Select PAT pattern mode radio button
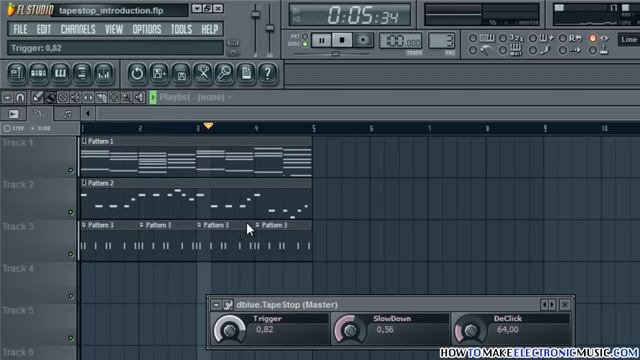Screen dimensions: 640x360 tap(305, 36)
